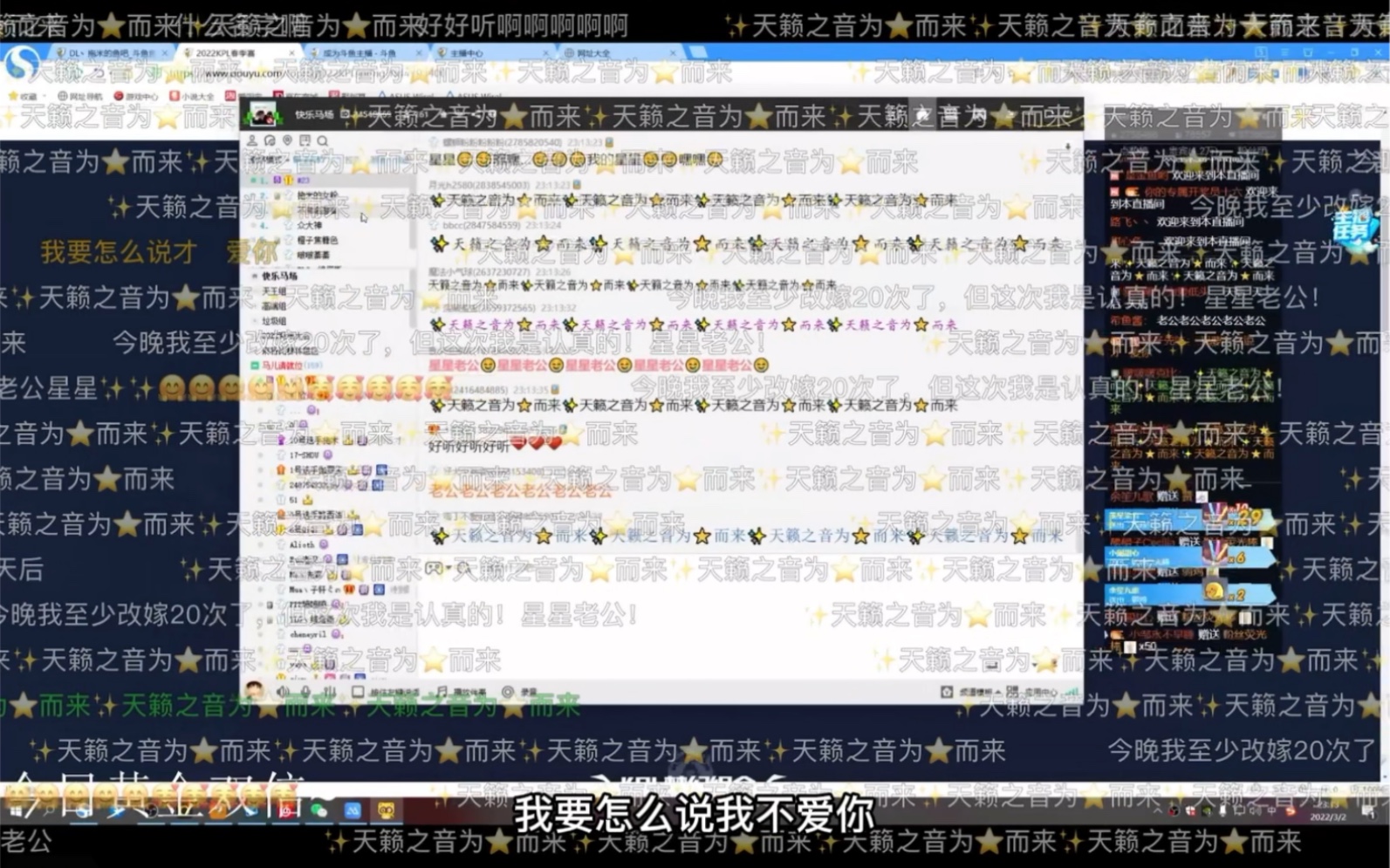Open the 网址导航 bookmark

coord(80,96)
